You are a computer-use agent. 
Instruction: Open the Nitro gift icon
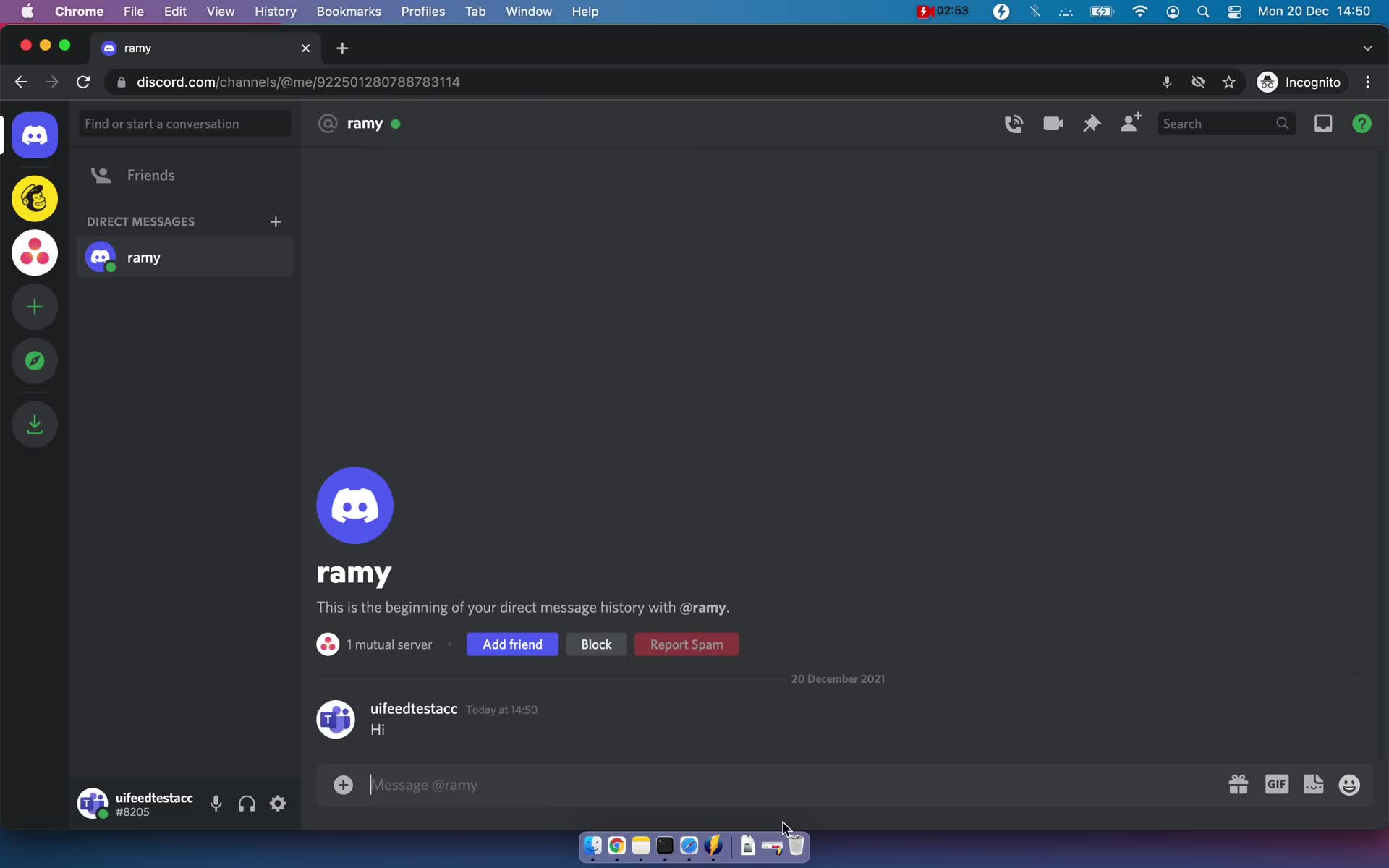(1239, 785)
